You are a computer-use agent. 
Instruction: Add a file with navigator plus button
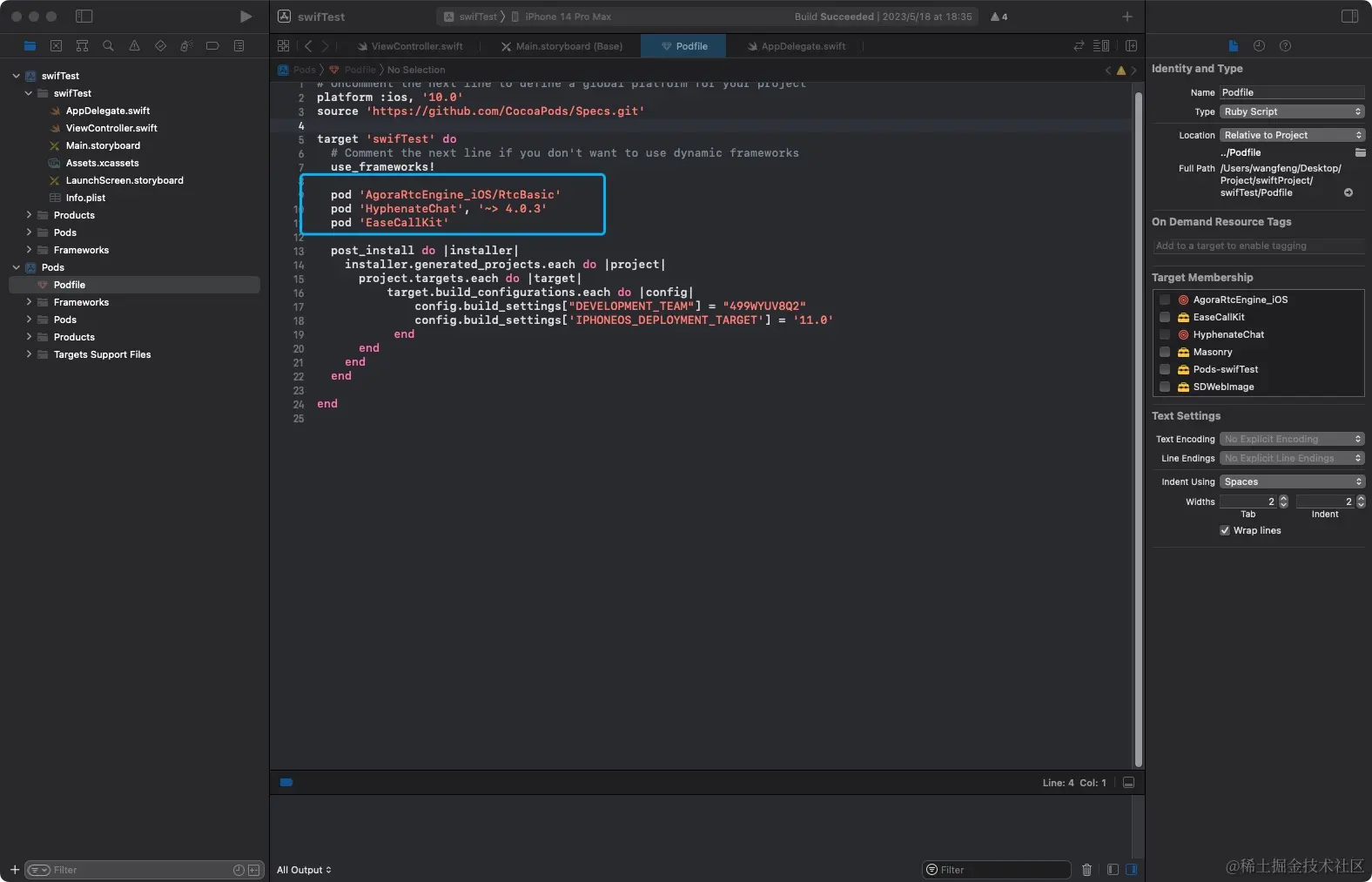pyautogui.click(x=14, y=870)
